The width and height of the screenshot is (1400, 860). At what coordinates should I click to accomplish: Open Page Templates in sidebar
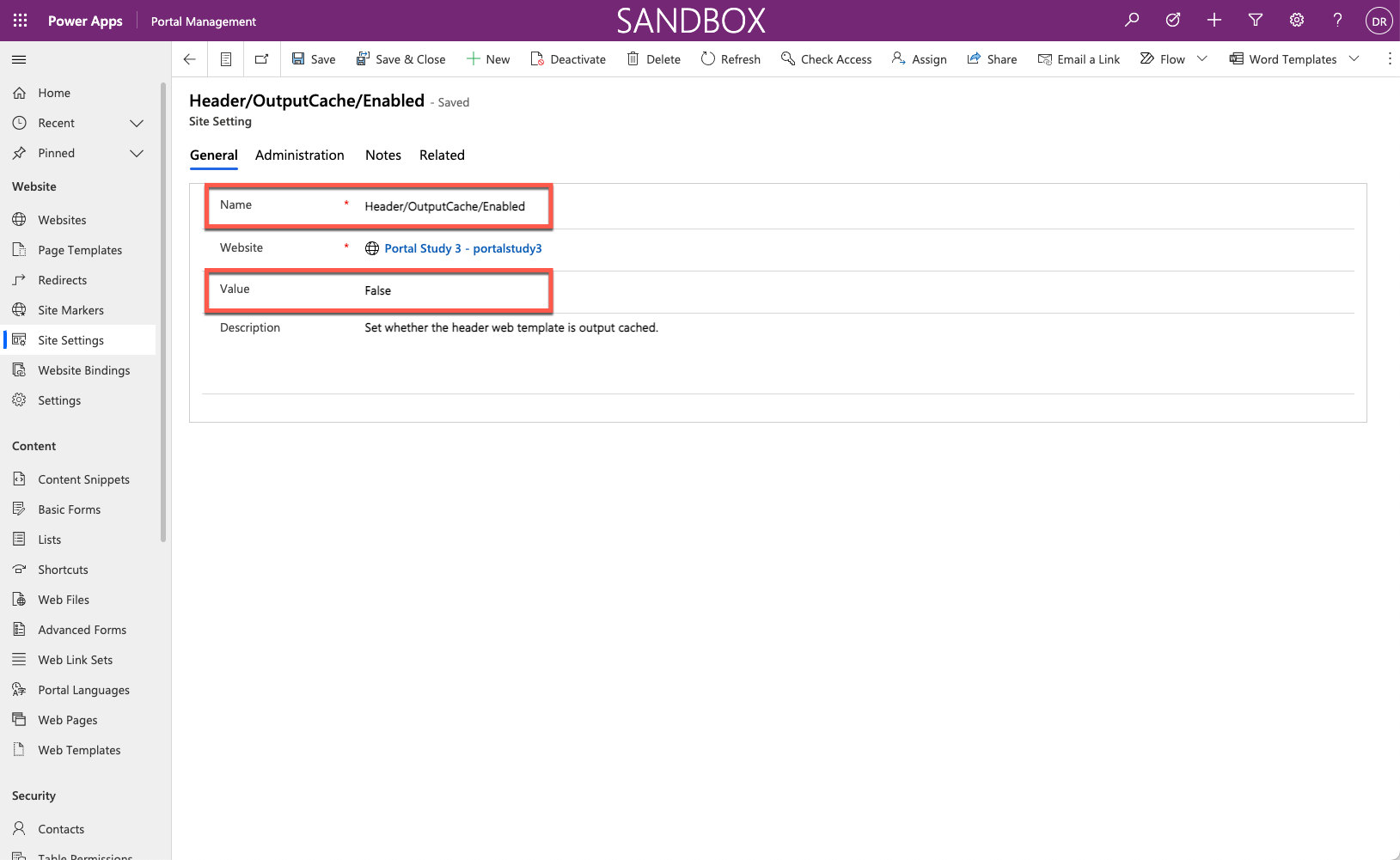(x=79, y=250)
